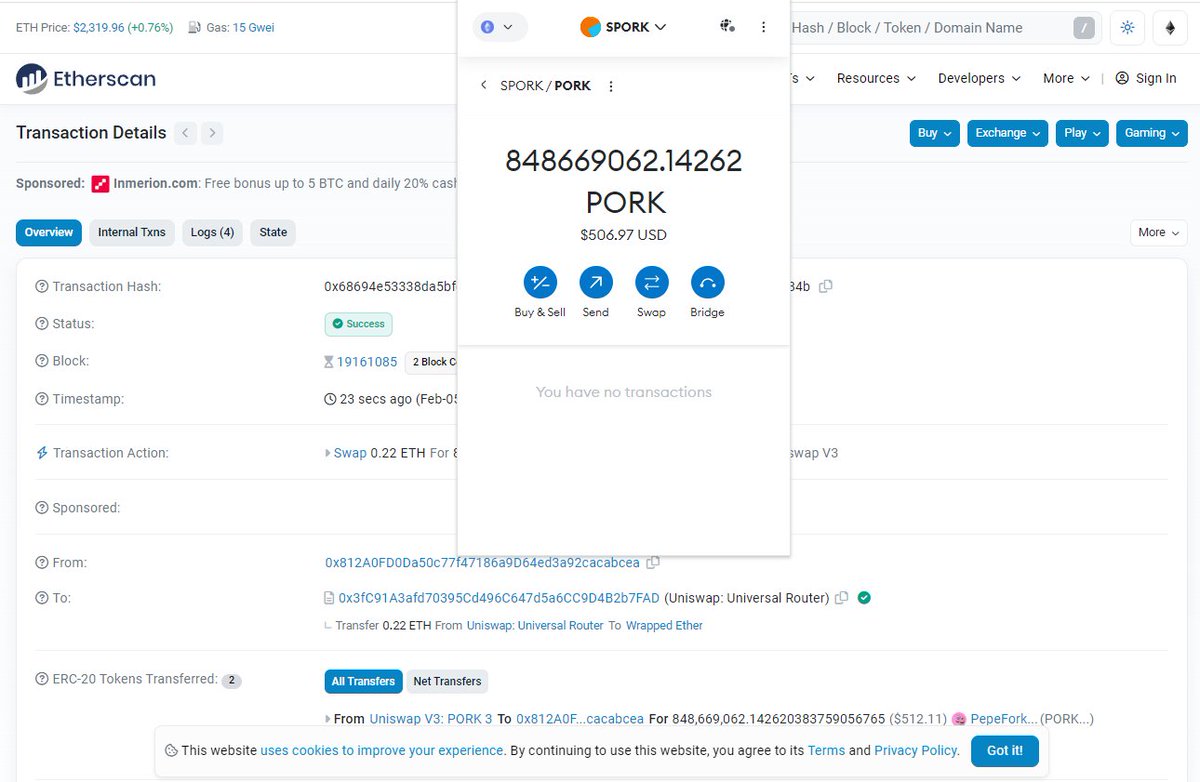Open SPORK account selector in MetaMask

click(x=624, y=27)
